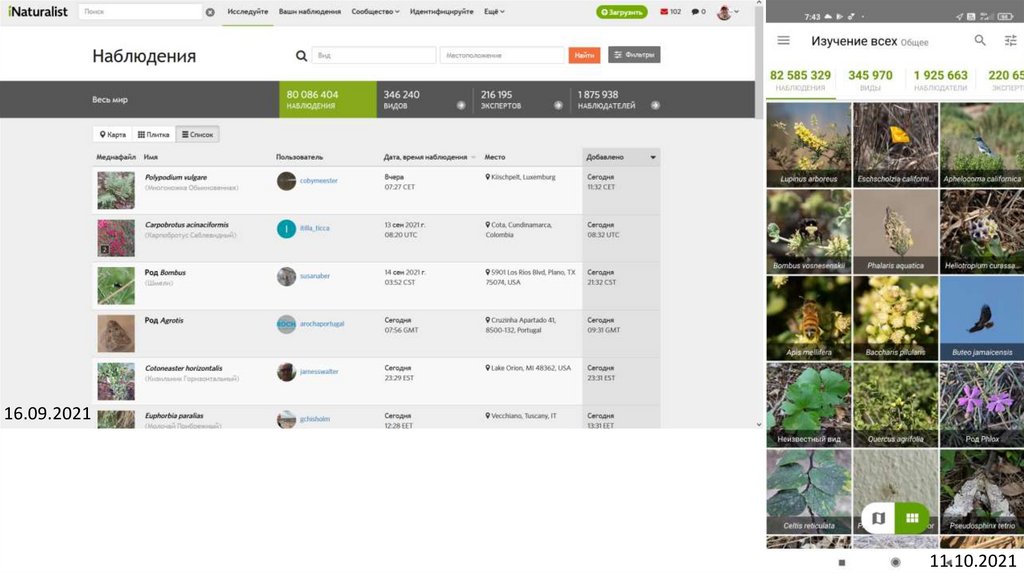Open the Исследуйте menu item
1024x574 pixels.
click(248, 12)
